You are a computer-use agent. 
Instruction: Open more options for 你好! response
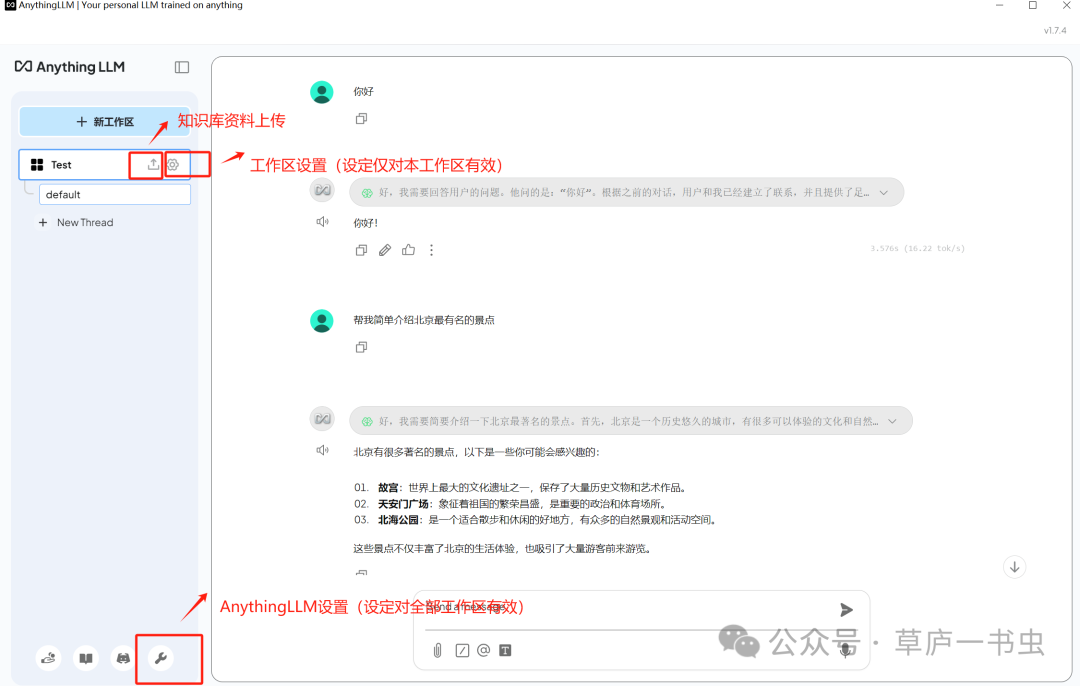click(x=432, y=250)
